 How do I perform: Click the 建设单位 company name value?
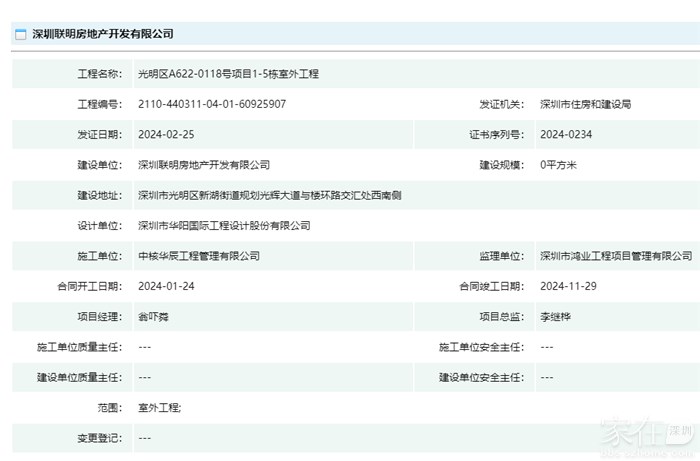[x=204, y=165]
